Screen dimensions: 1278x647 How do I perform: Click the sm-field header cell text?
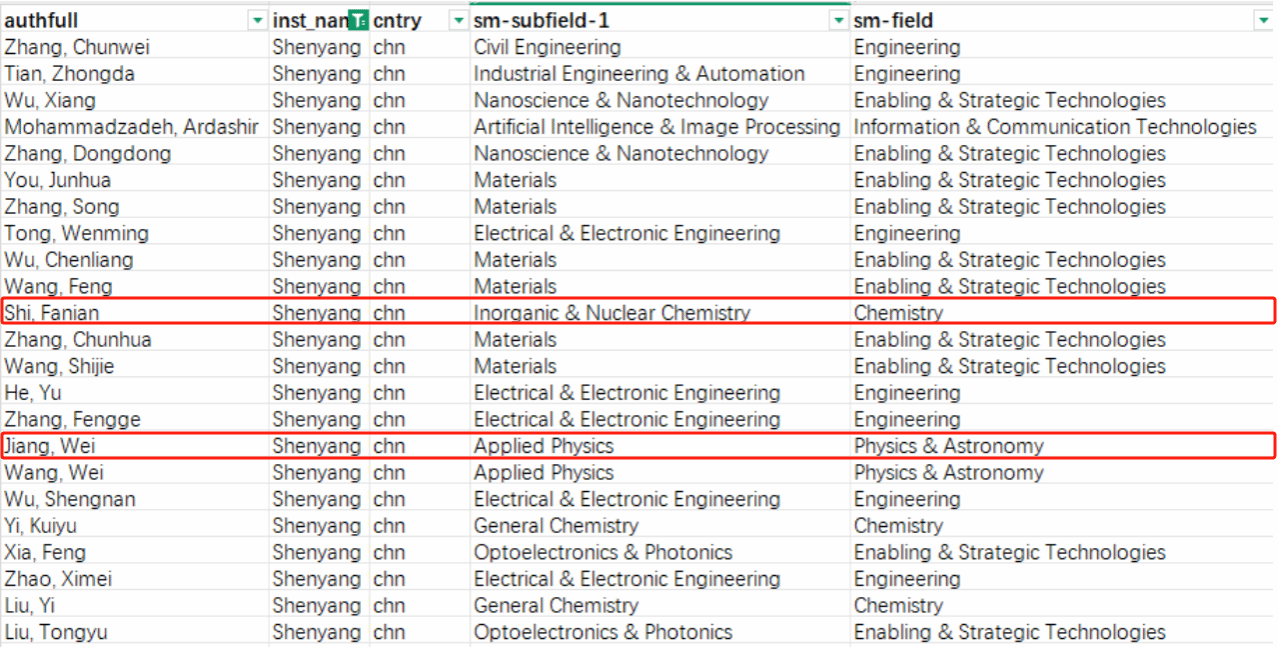click(893, 21)
